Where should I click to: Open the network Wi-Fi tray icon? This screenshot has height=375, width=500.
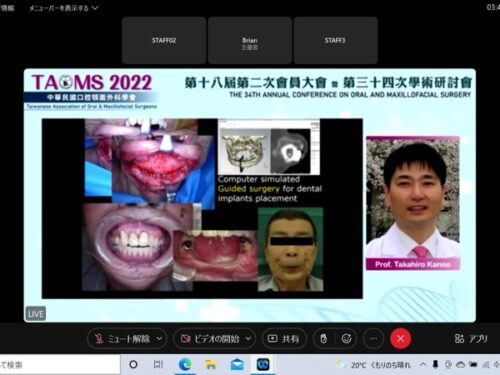(x=486, y=365)
